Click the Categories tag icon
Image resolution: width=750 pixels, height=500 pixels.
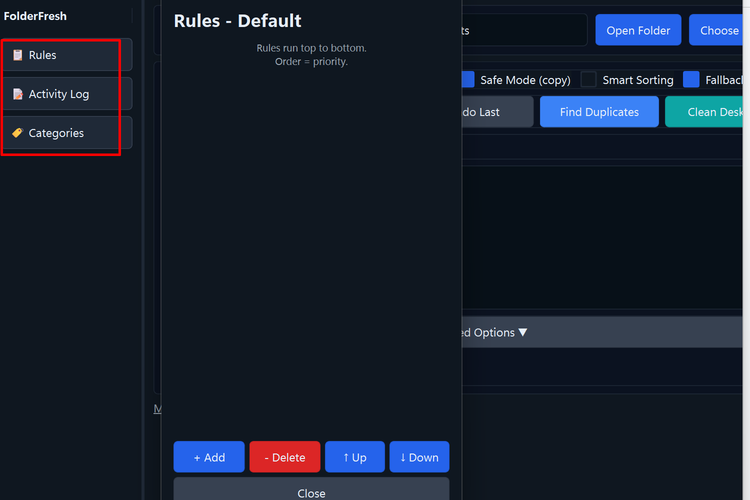click(17, 133)
